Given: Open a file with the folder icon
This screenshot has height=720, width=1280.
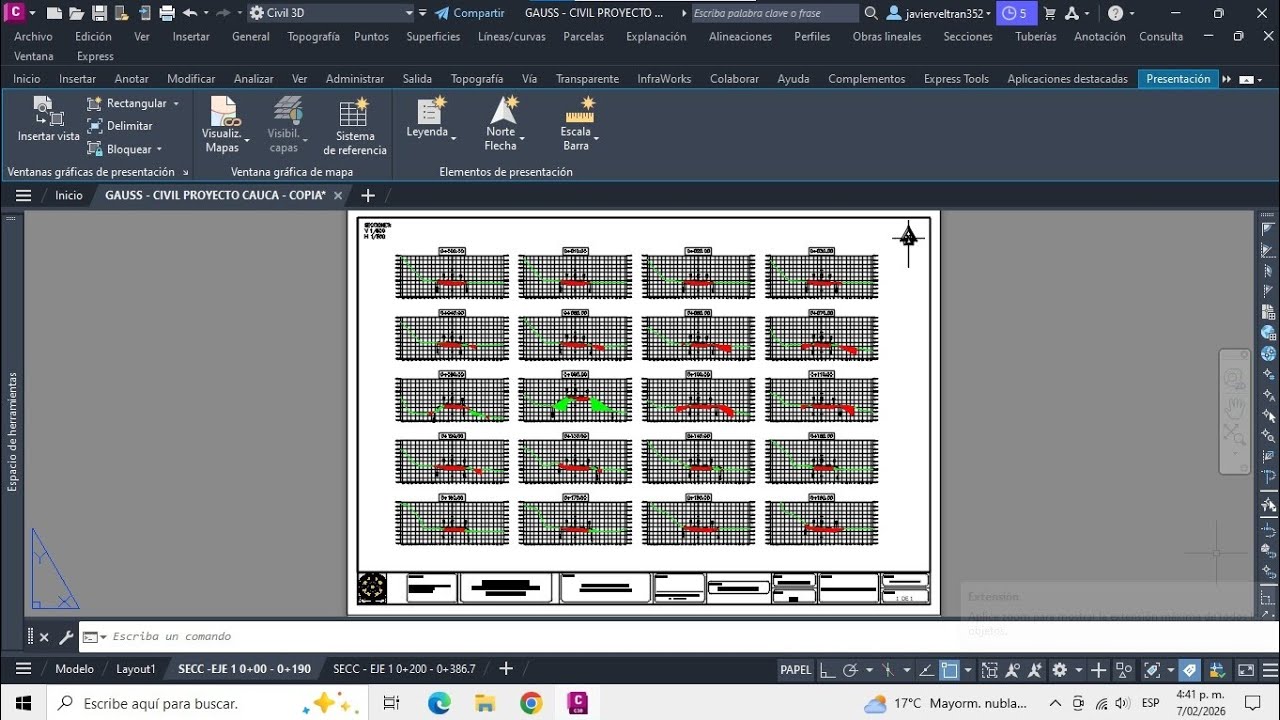Looking at the screenshot, I should coord(76,13).
